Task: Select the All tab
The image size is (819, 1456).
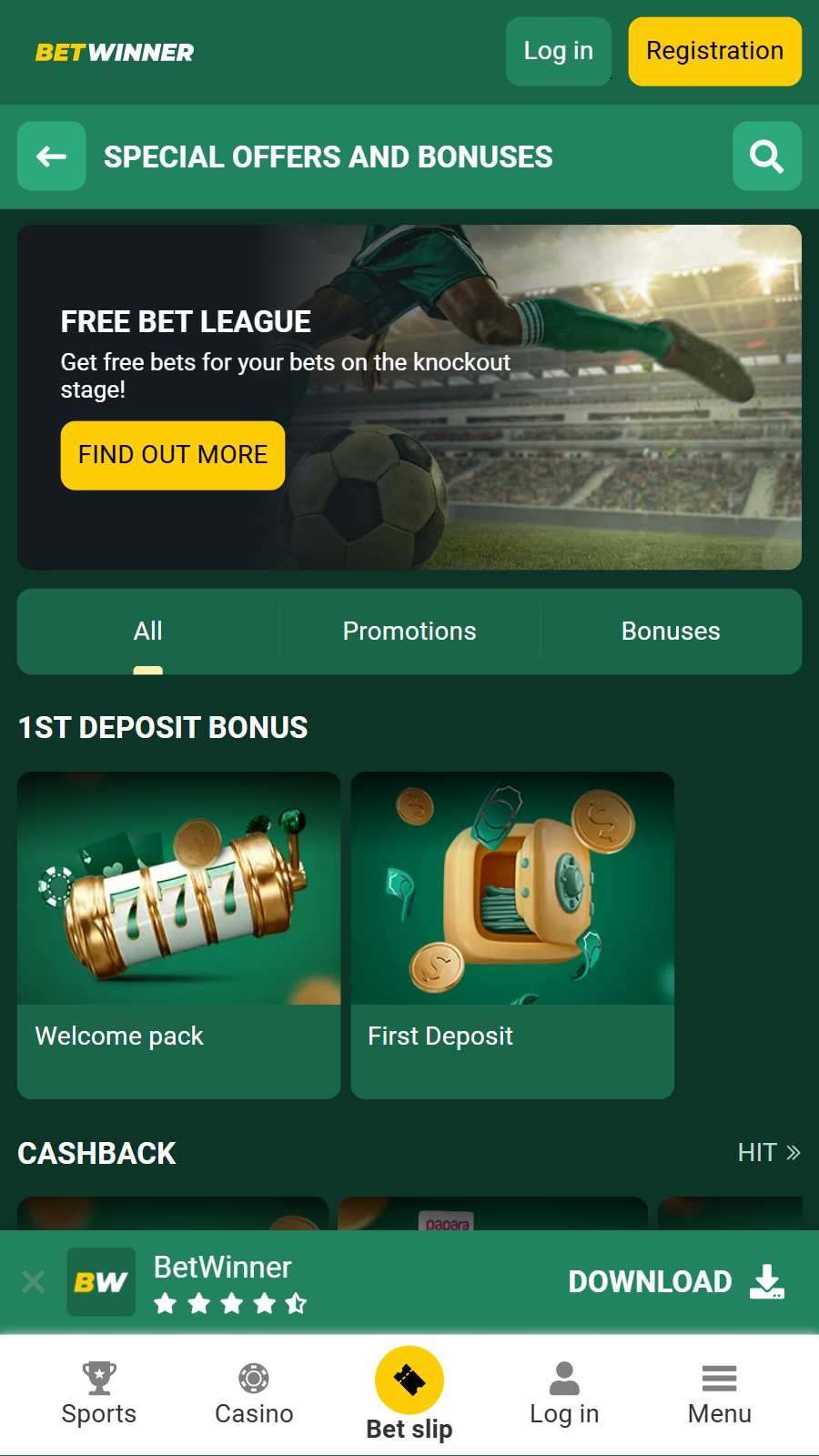Action: tap(148, 632)
